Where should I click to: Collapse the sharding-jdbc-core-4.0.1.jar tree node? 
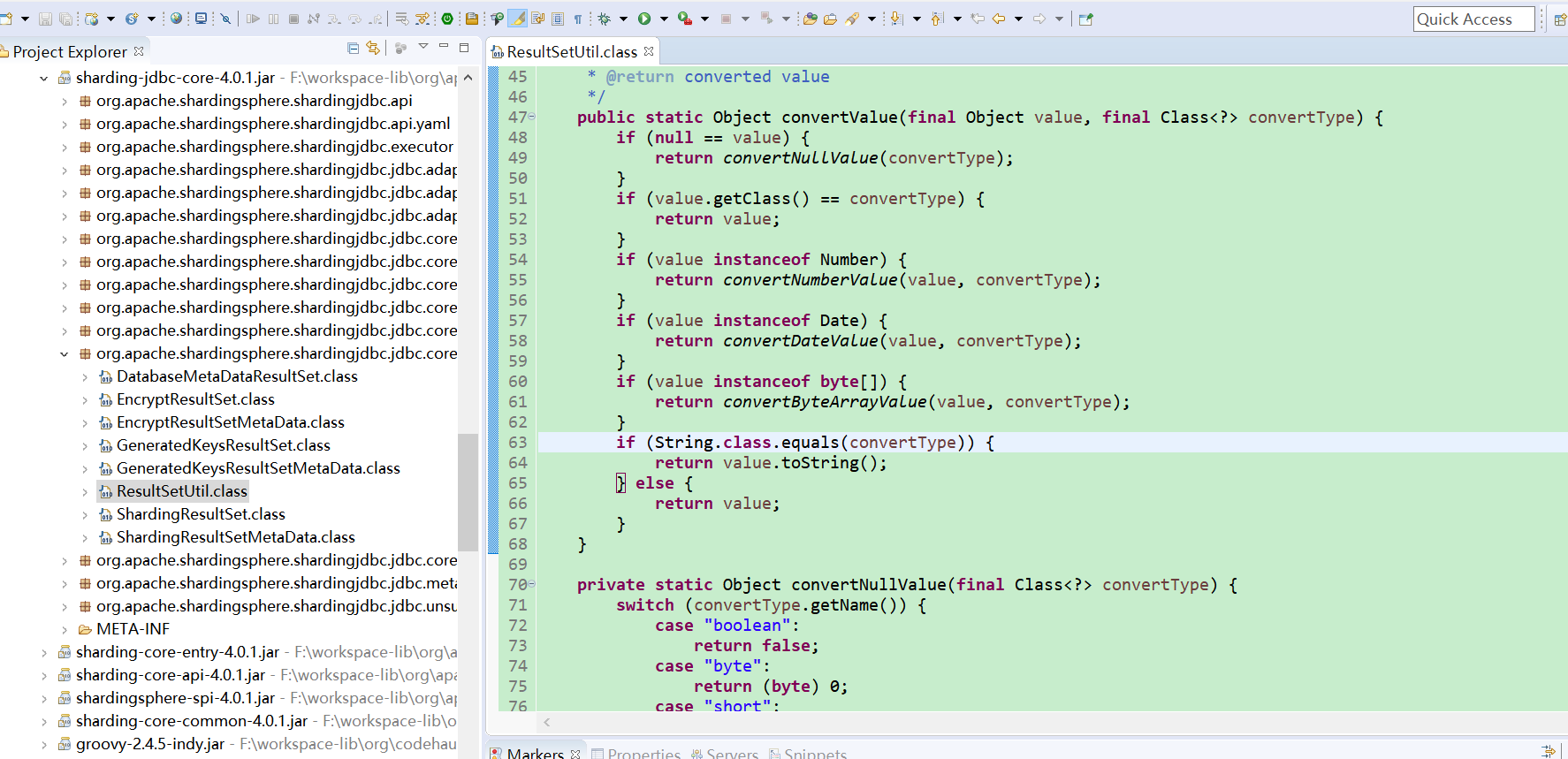tap(43, 78)
